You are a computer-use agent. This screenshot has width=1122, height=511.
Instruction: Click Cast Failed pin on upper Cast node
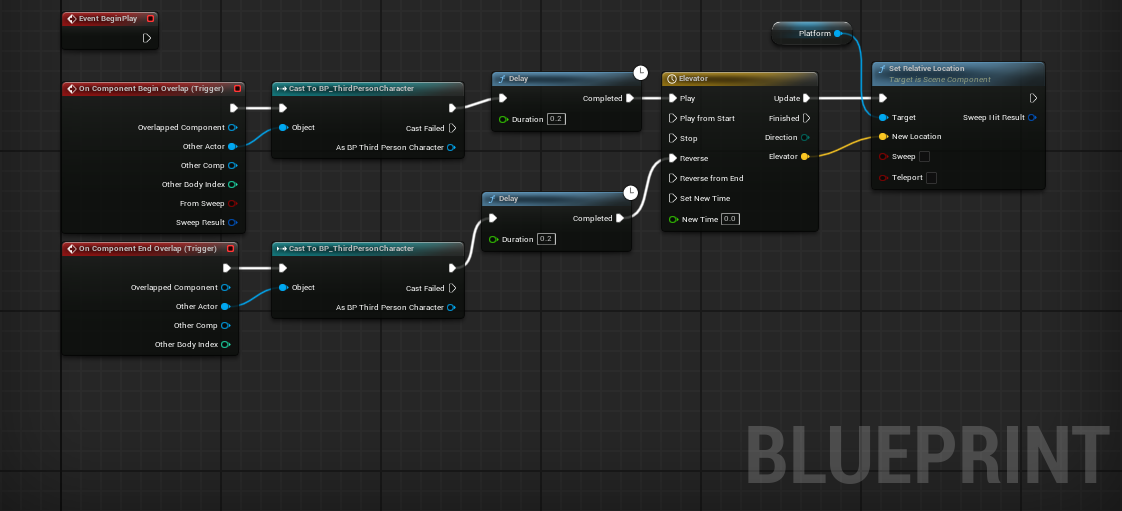pos(452,129)
